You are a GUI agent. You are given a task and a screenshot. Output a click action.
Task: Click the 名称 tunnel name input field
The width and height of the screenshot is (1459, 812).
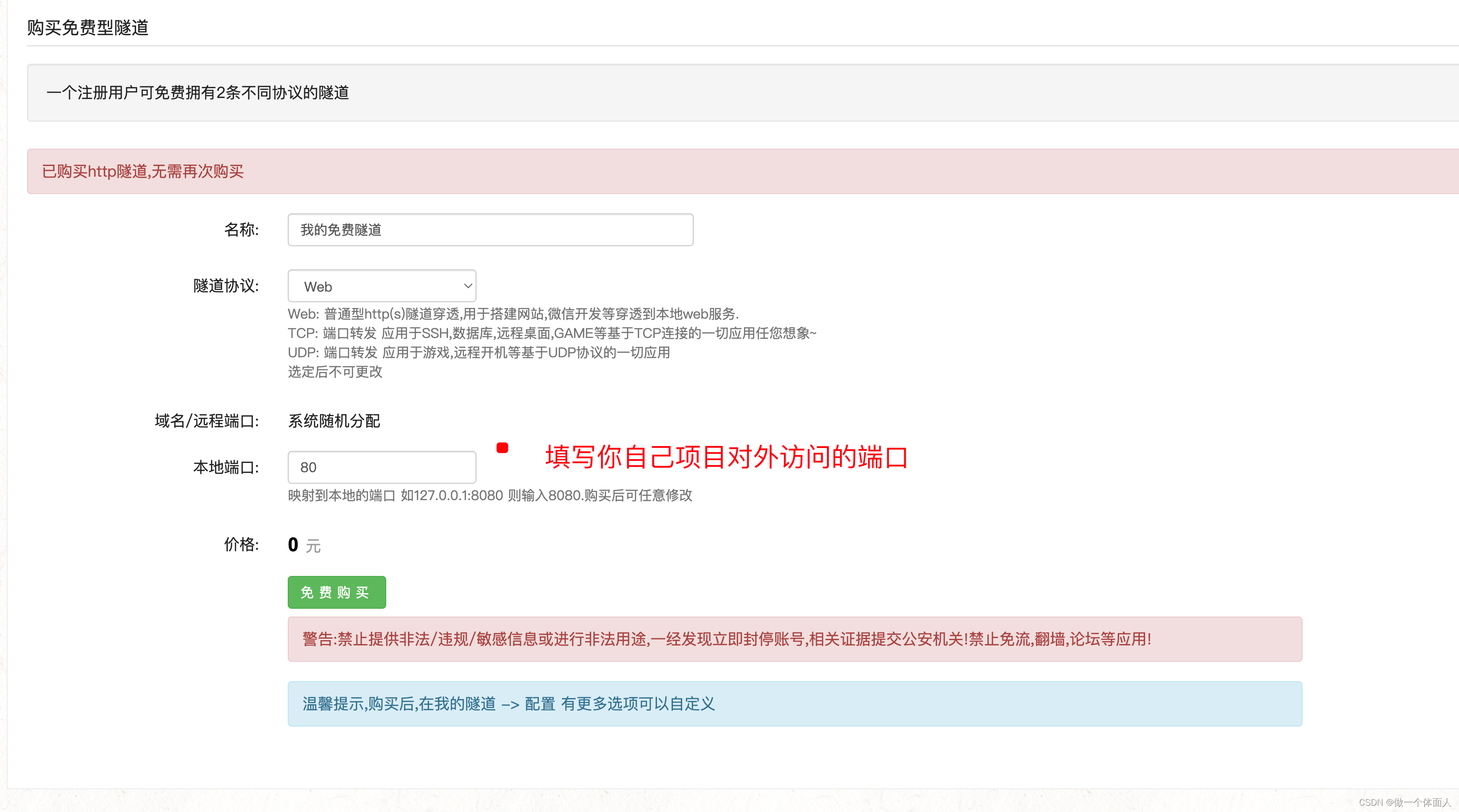[490, 229]
